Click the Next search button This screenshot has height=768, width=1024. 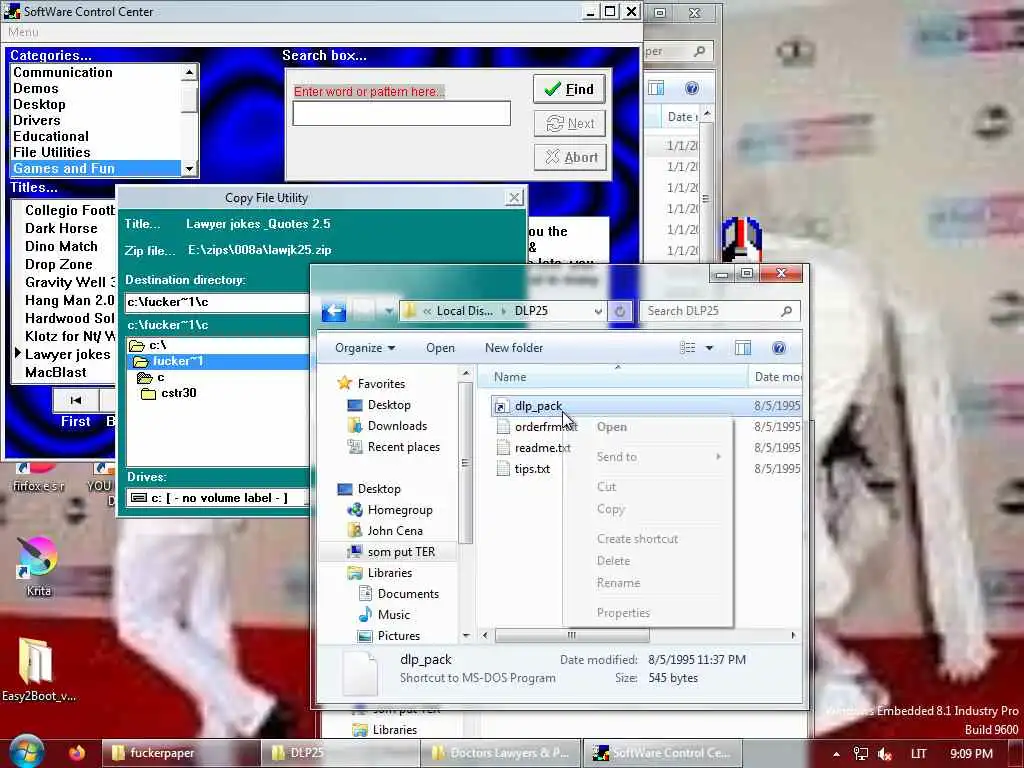[569, 123]
